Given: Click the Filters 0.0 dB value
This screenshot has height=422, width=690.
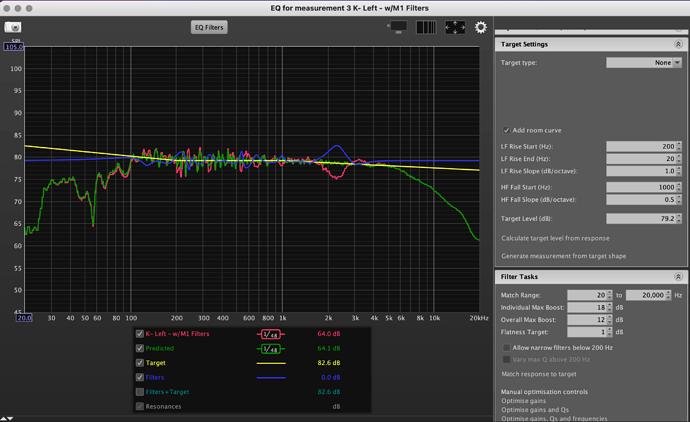Looking at the screenshot, I should 330,378.
